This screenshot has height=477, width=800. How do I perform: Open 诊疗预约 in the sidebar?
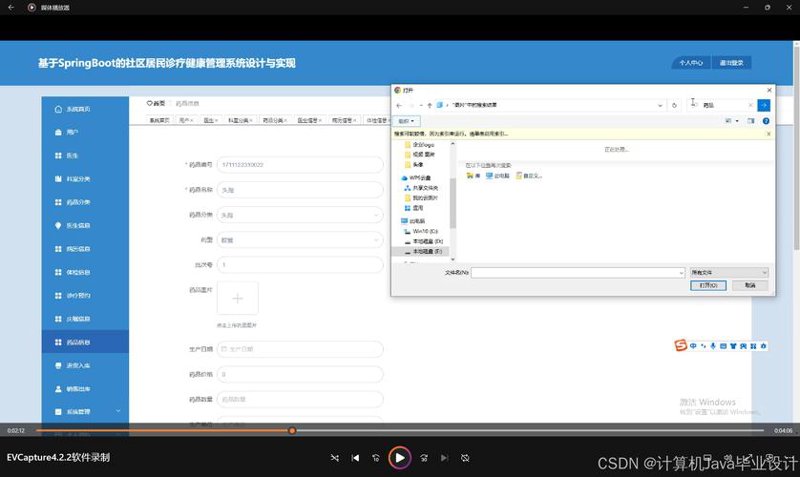85,295
